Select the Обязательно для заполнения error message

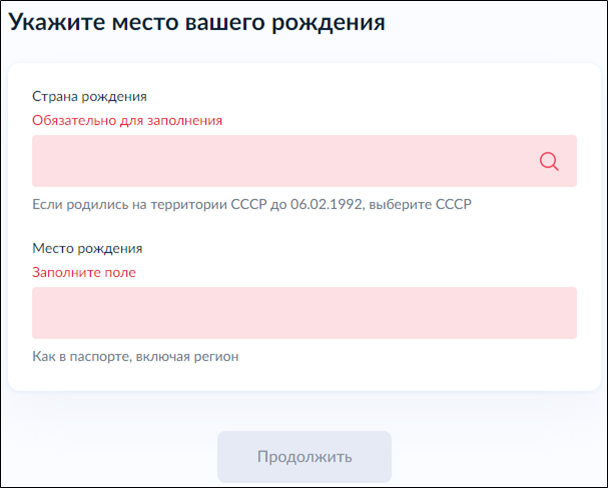tap(127, 120)
